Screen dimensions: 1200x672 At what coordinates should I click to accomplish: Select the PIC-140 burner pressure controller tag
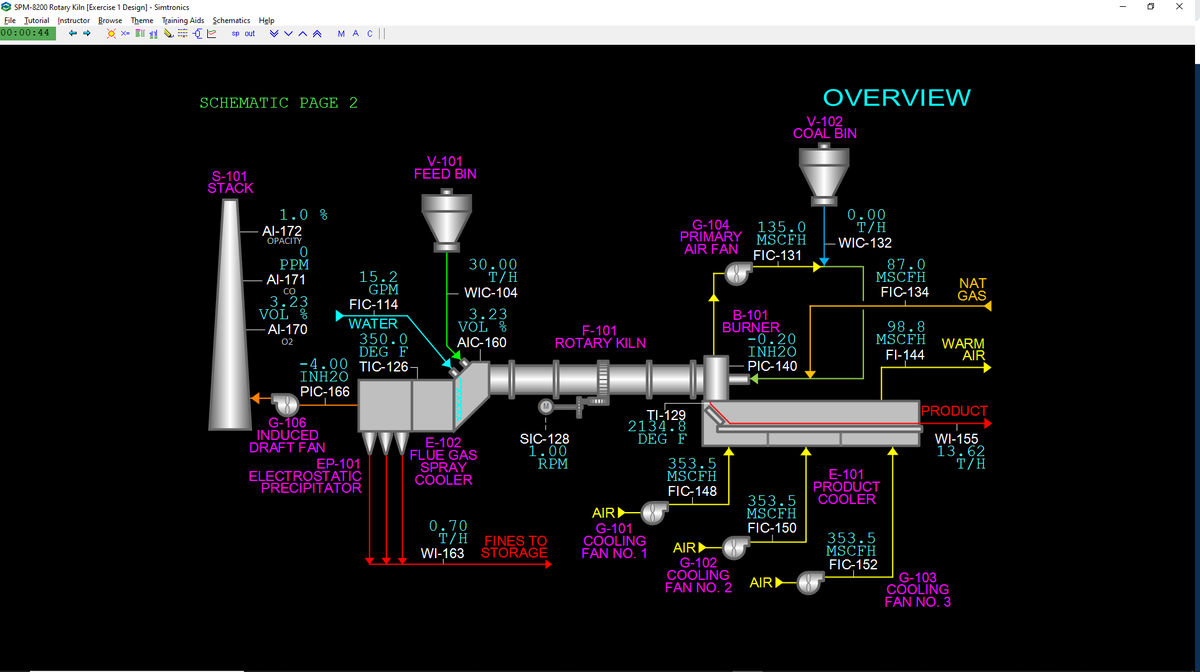773,367
